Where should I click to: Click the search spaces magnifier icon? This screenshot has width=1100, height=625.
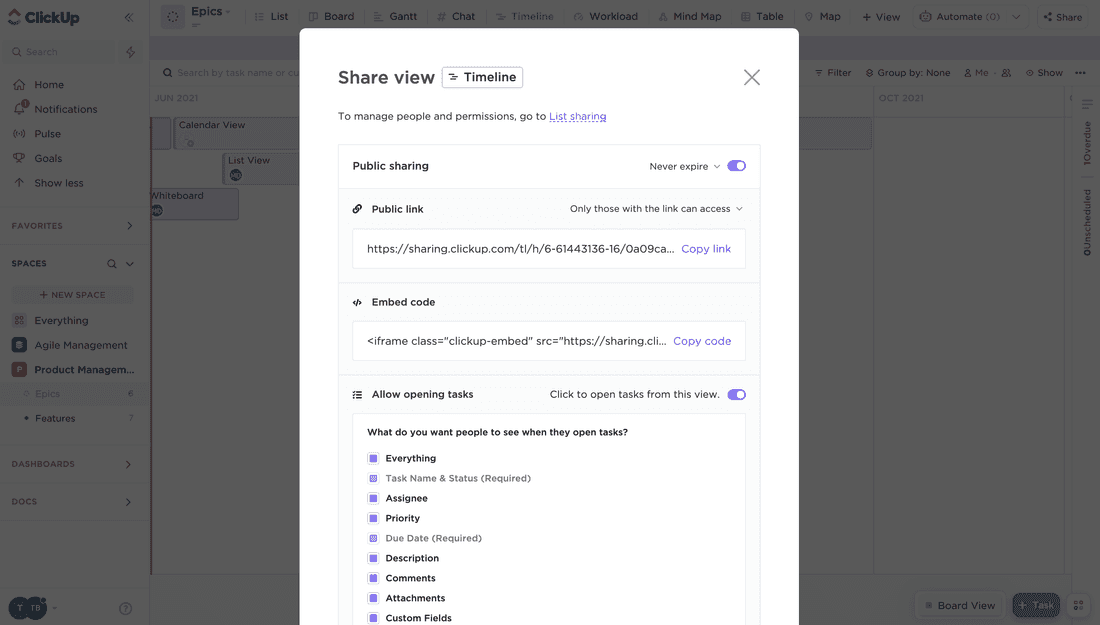coord(112,264)
